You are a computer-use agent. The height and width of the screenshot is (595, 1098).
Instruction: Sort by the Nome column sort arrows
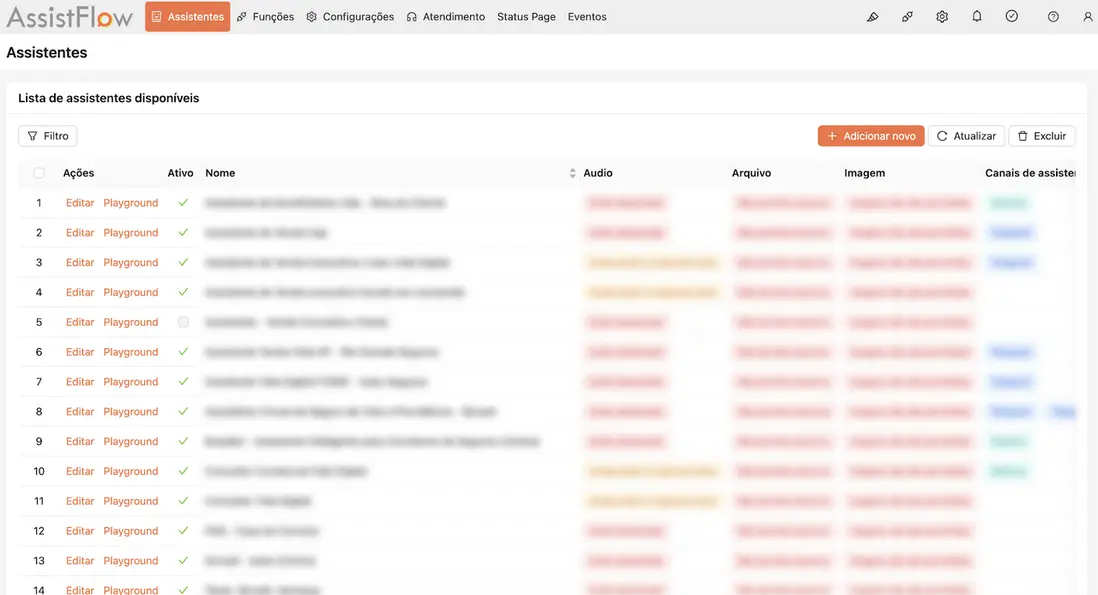(572, 173)
